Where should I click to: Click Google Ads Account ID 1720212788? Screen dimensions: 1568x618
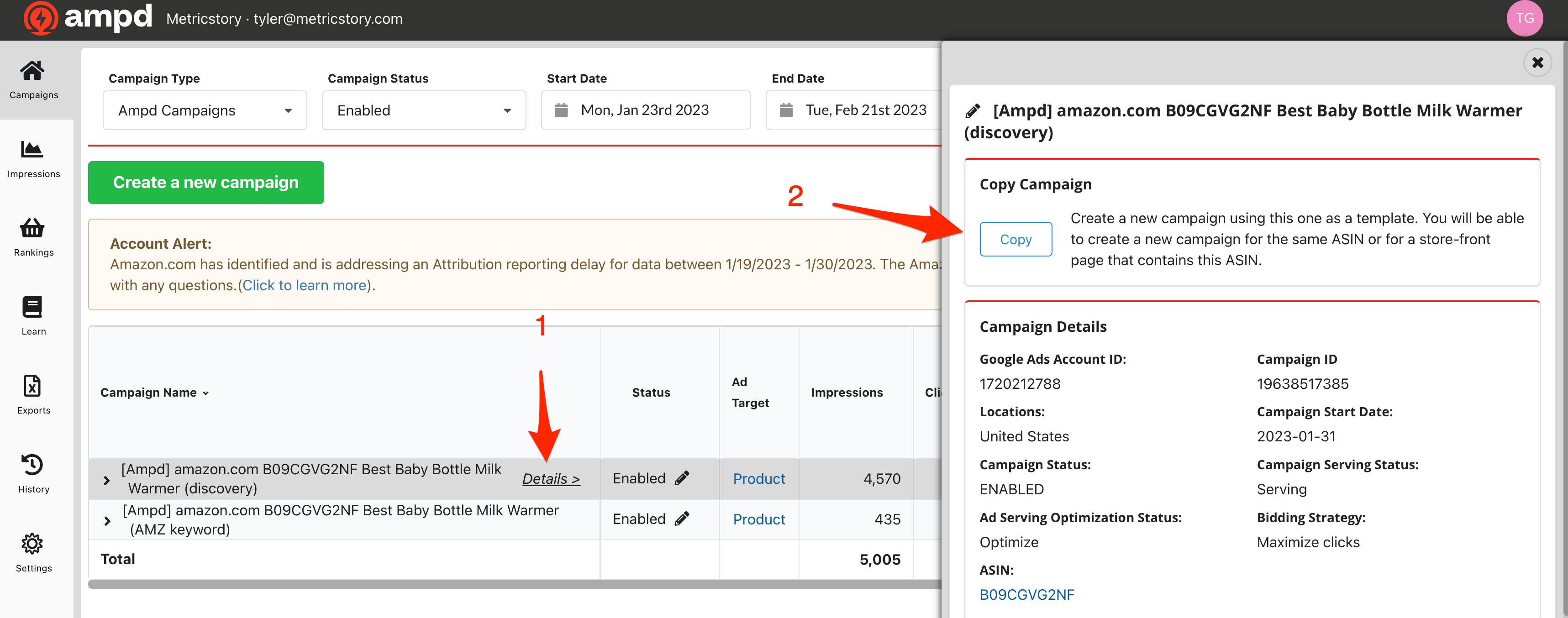(x=1020, y=384)
